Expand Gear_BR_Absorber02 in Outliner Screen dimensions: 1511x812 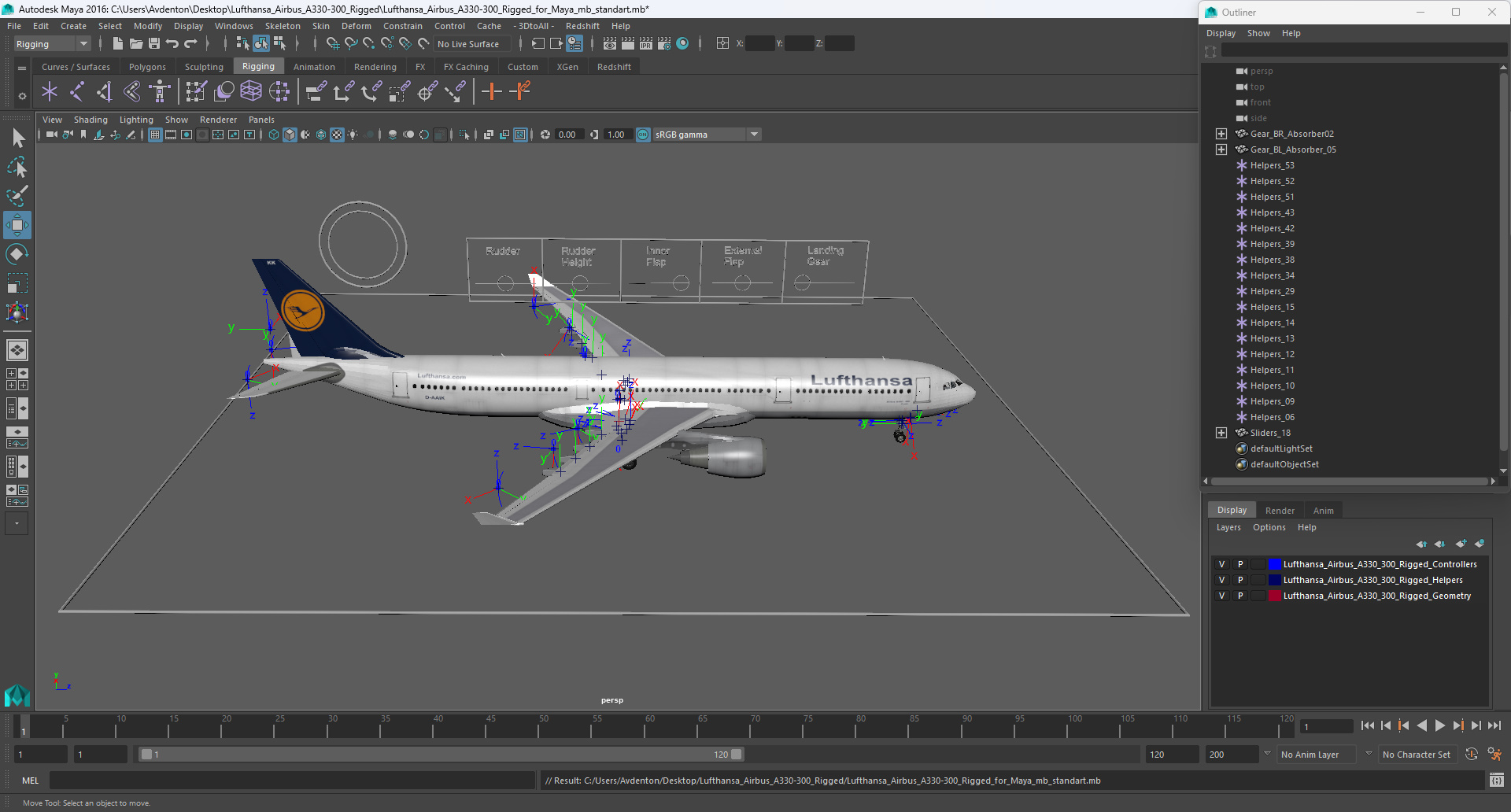(x=1221, y=134)
